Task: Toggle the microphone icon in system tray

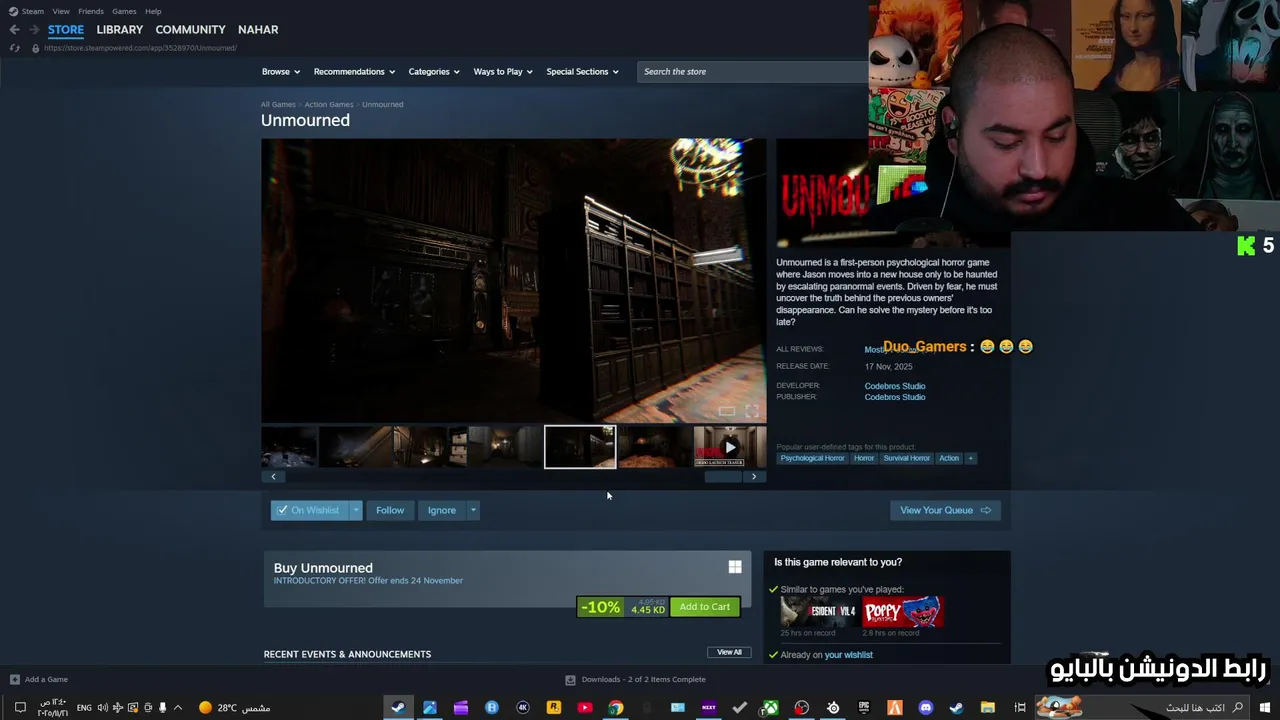Action: coord(163,708)
